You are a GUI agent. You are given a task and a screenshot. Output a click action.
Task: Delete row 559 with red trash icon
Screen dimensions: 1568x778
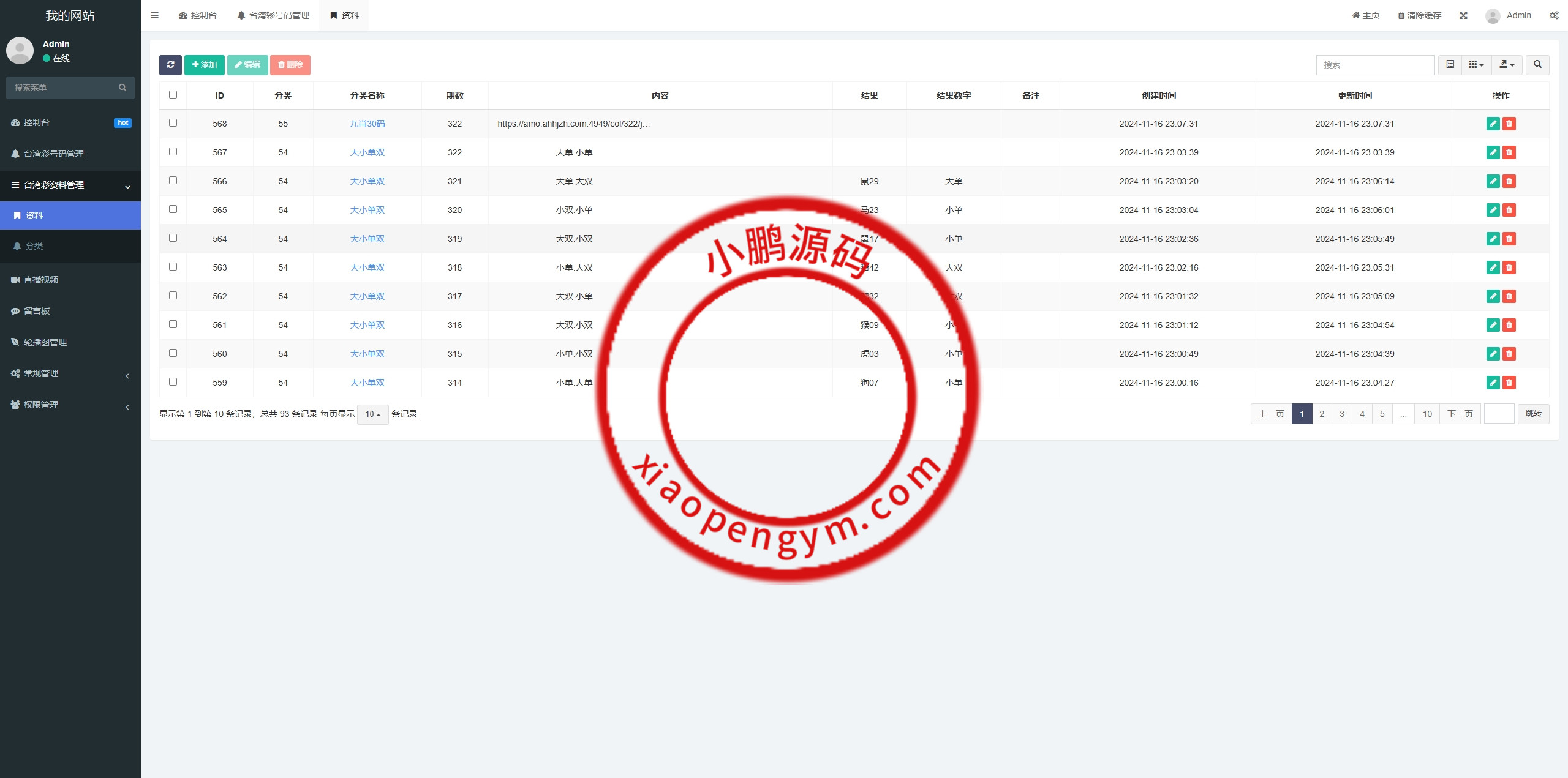click(x=1509, y=383)
